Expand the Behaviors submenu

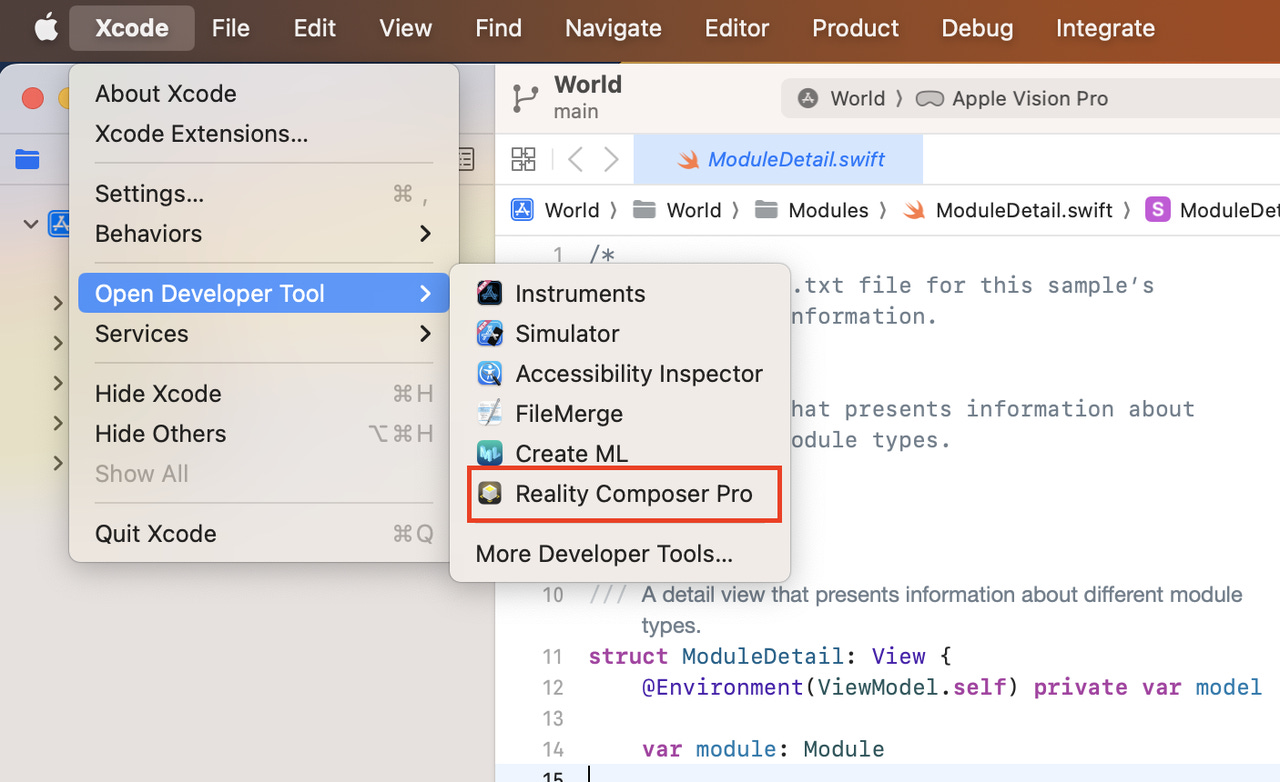[264, 233]
